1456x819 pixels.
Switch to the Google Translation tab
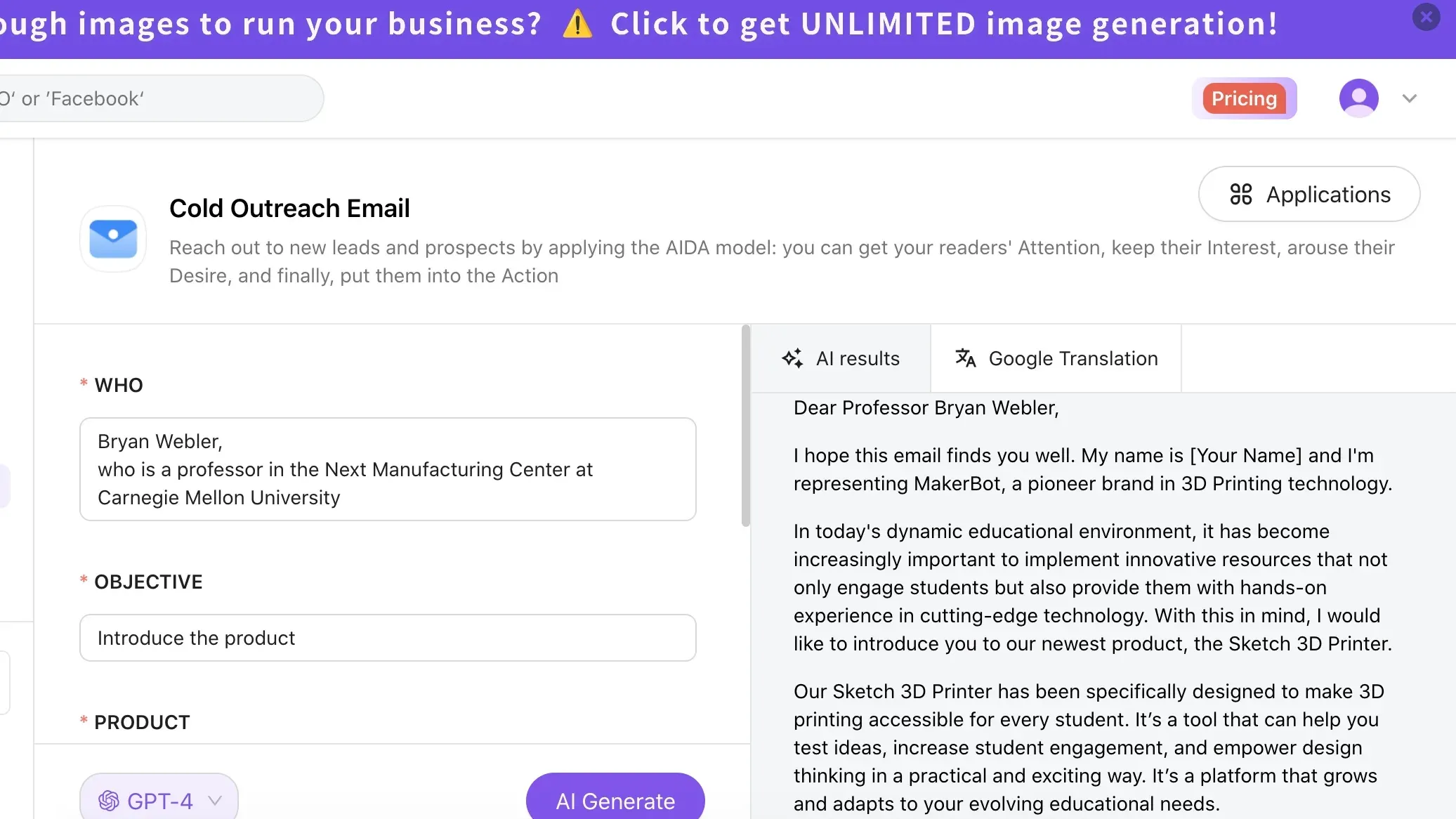click(x=1073, y=358)
